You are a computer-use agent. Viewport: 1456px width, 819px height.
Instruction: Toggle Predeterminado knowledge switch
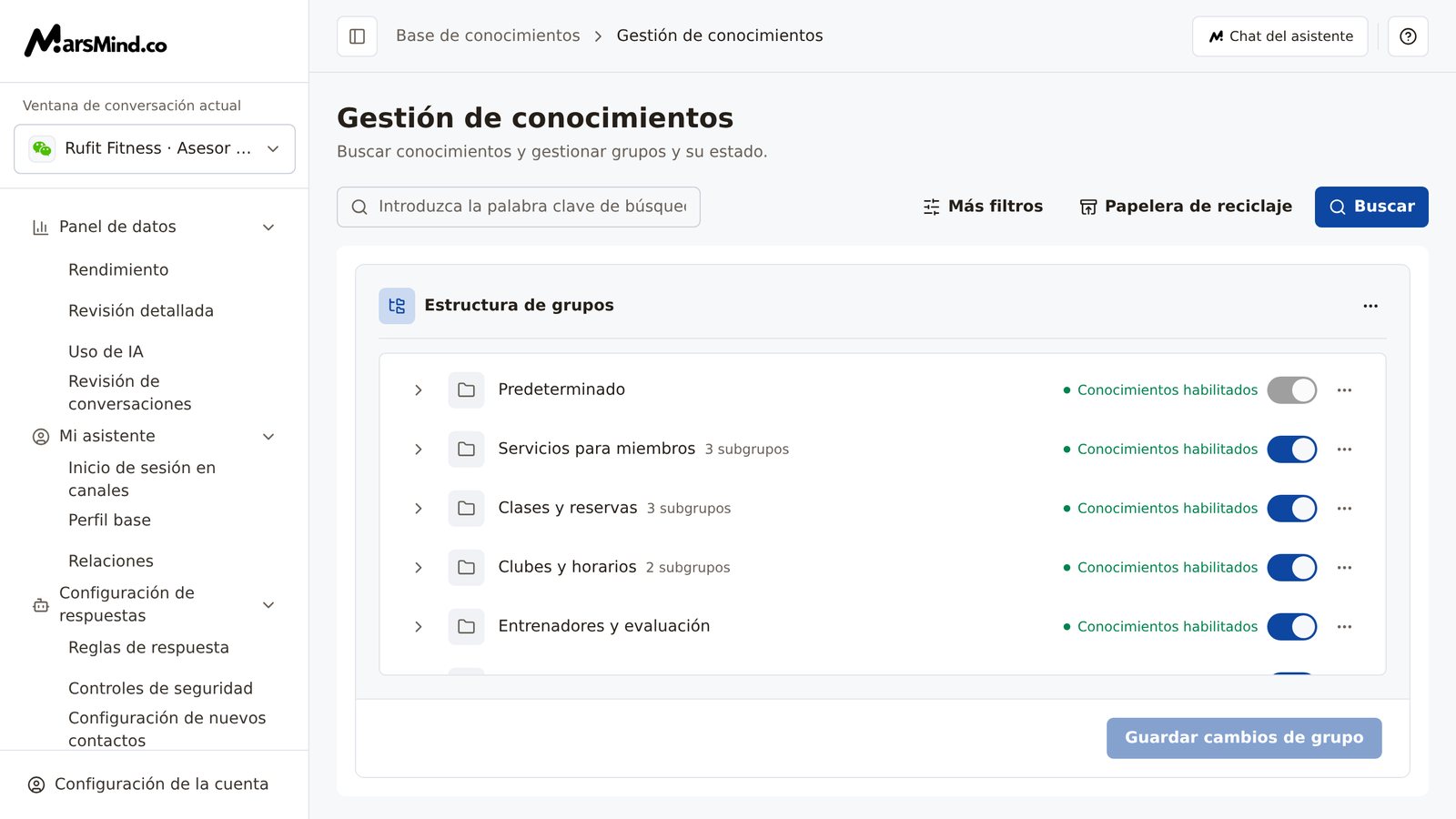pyautogui.click(x=1292, y=390)
